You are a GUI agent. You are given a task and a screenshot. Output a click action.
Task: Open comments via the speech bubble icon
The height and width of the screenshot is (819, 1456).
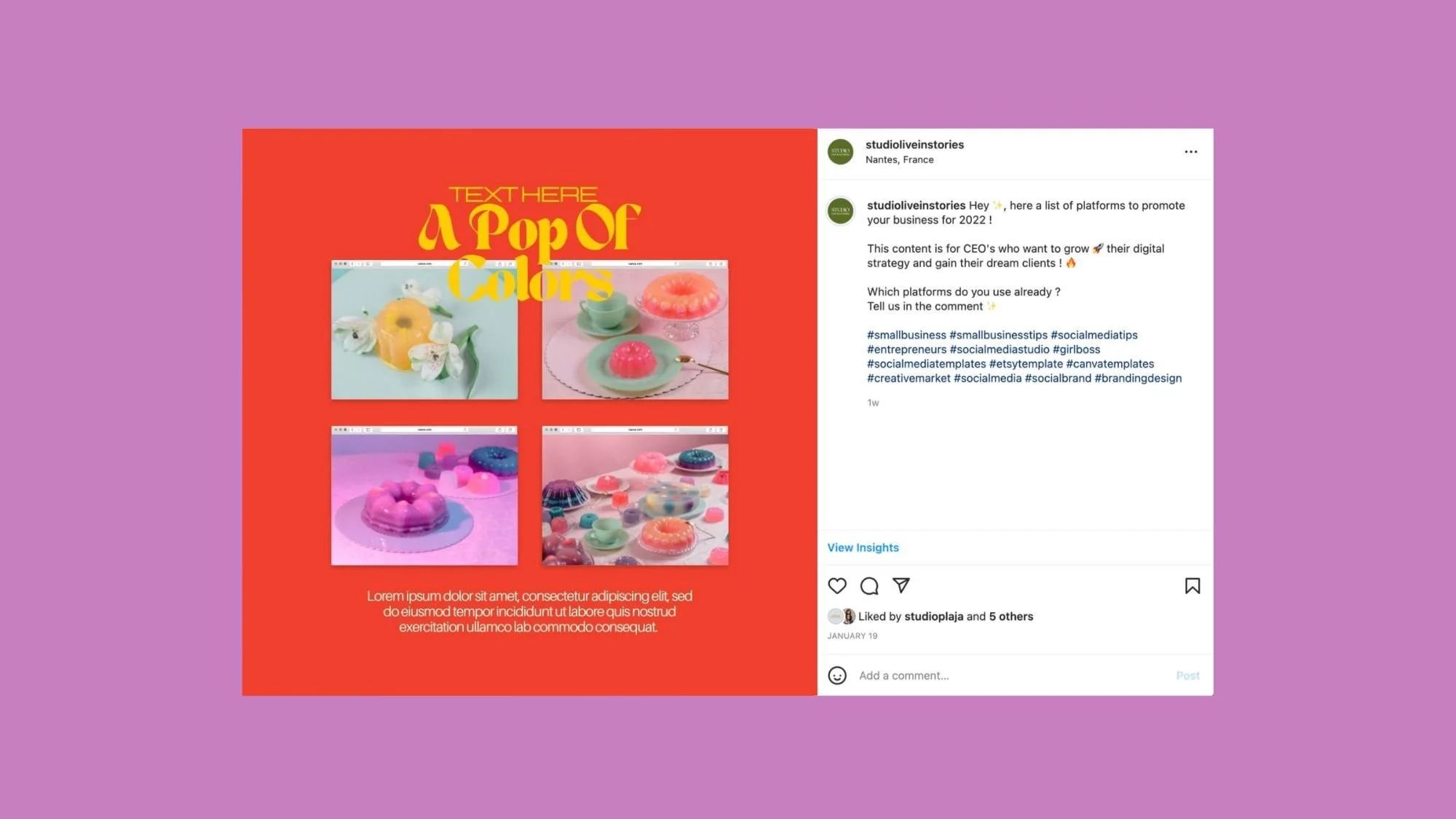pos(869,586)
